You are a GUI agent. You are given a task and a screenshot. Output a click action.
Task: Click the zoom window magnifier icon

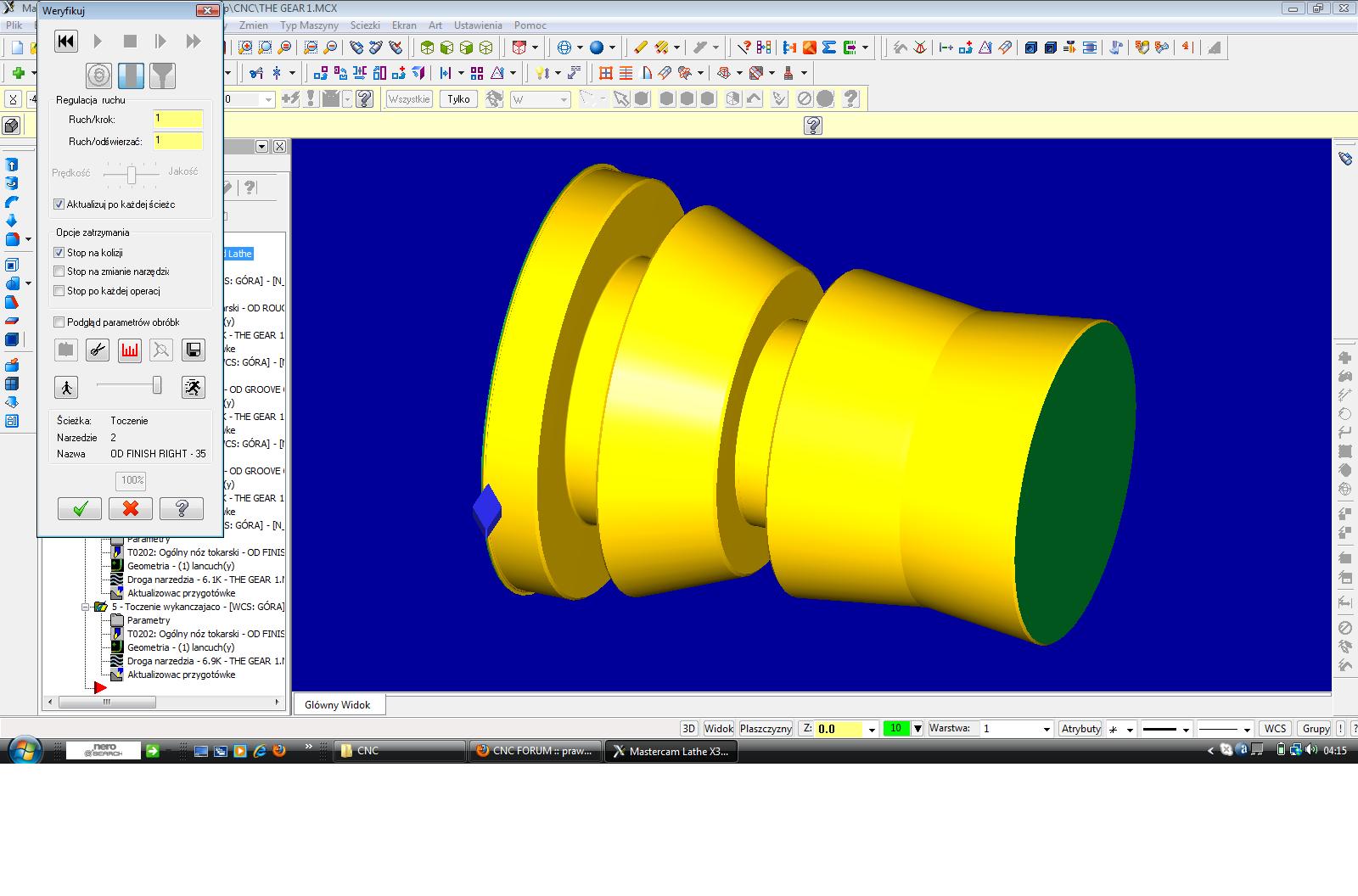click(246, 48)
